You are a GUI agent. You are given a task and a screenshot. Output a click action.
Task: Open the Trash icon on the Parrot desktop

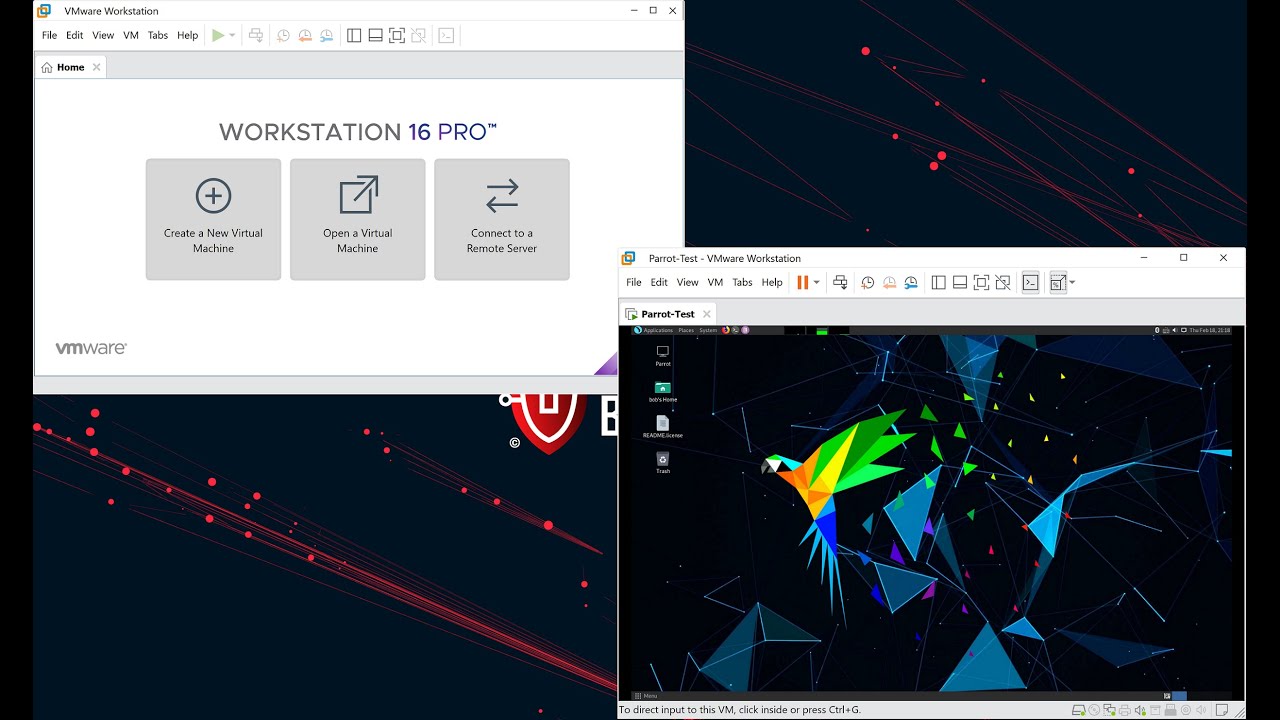(x=662, y=462)
